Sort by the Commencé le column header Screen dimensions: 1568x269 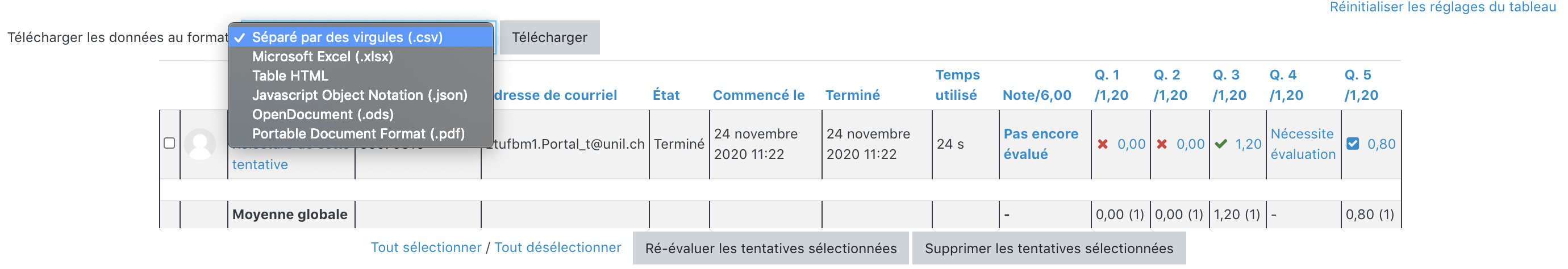pos(758,95)
